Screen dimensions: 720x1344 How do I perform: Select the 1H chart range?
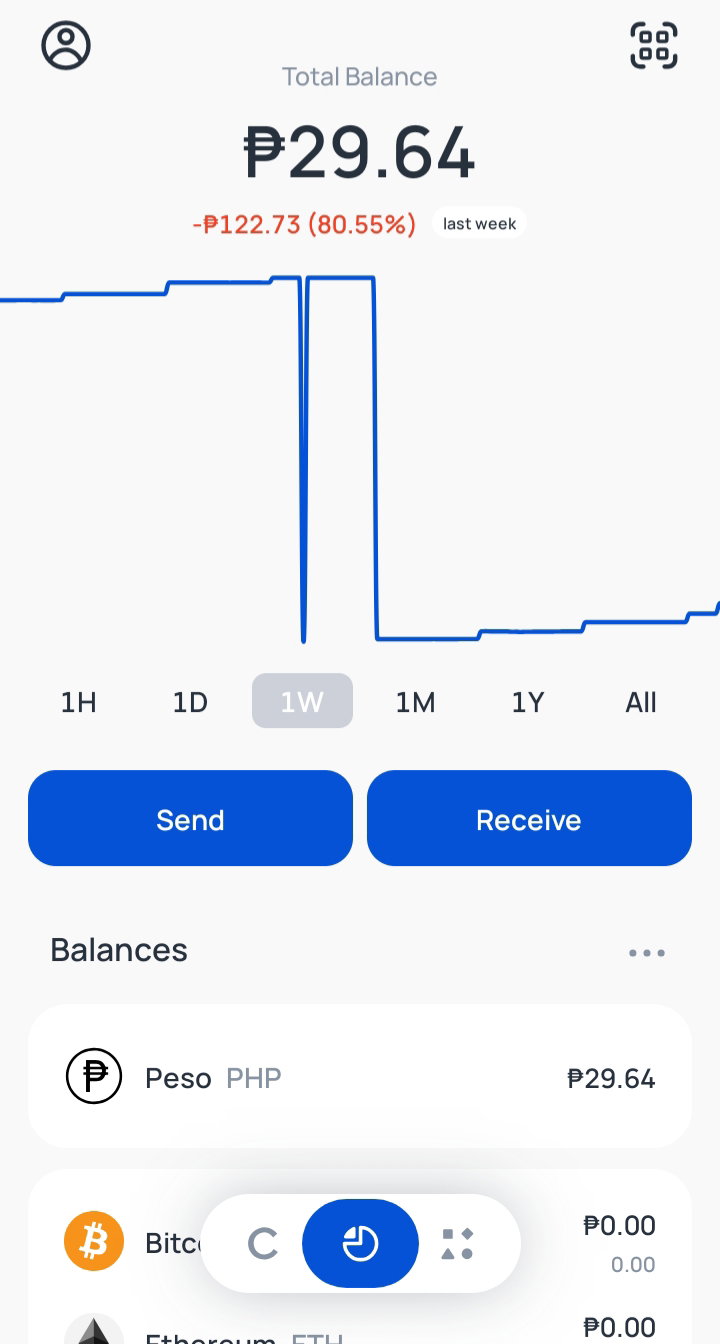tap(78, 702)
